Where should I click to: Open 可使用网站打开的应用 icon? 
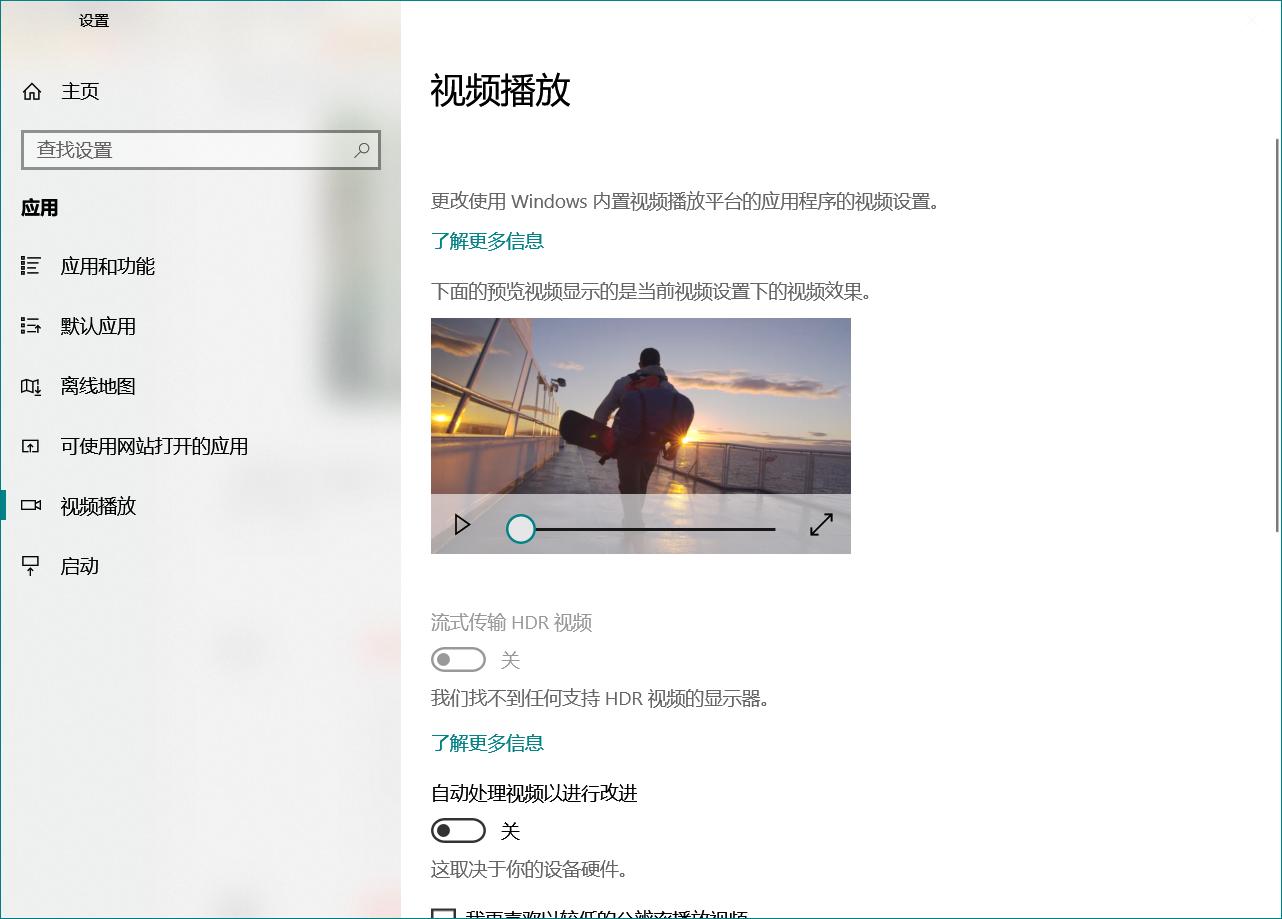(x=31, y=446)
